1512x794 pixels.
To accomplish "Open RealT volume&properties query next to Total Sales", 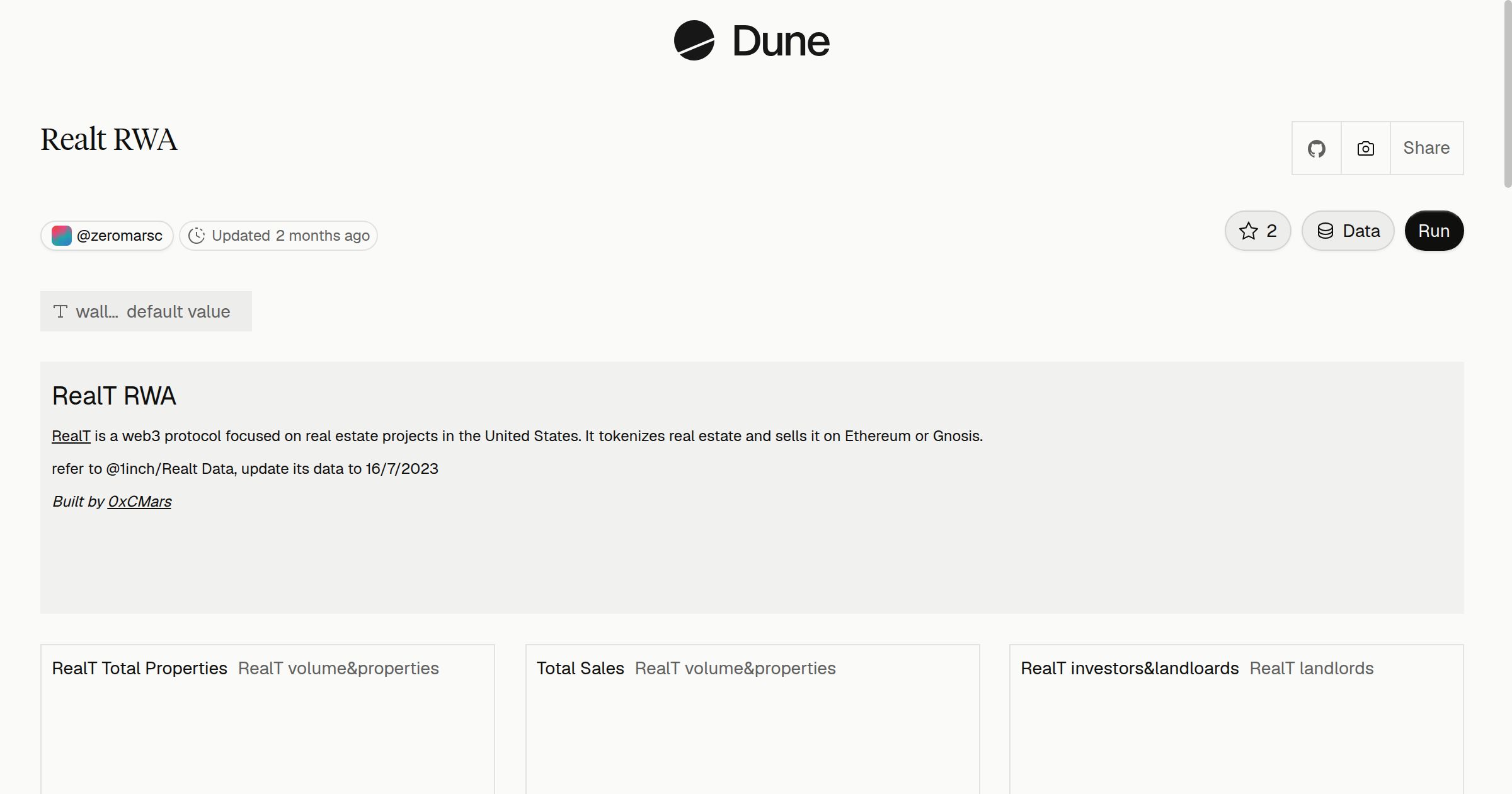I will click(735, 668).
